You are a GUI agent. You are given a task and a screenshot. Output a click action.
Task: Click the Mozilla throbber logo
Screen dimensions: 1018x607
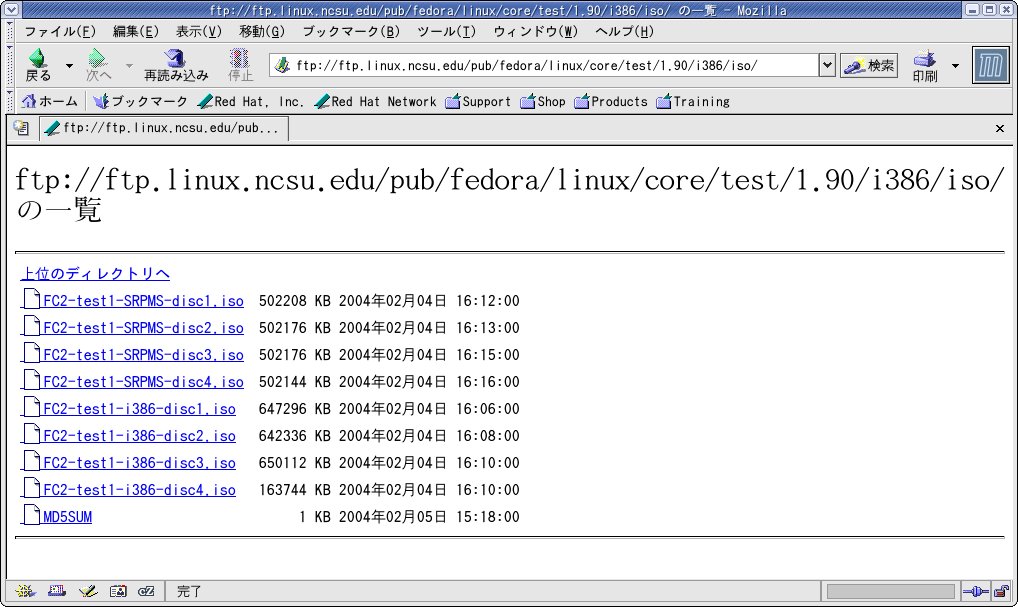[990, 66]
